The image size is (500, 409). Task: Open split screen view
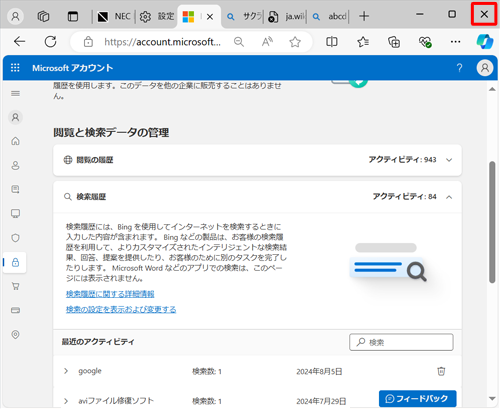332,42
